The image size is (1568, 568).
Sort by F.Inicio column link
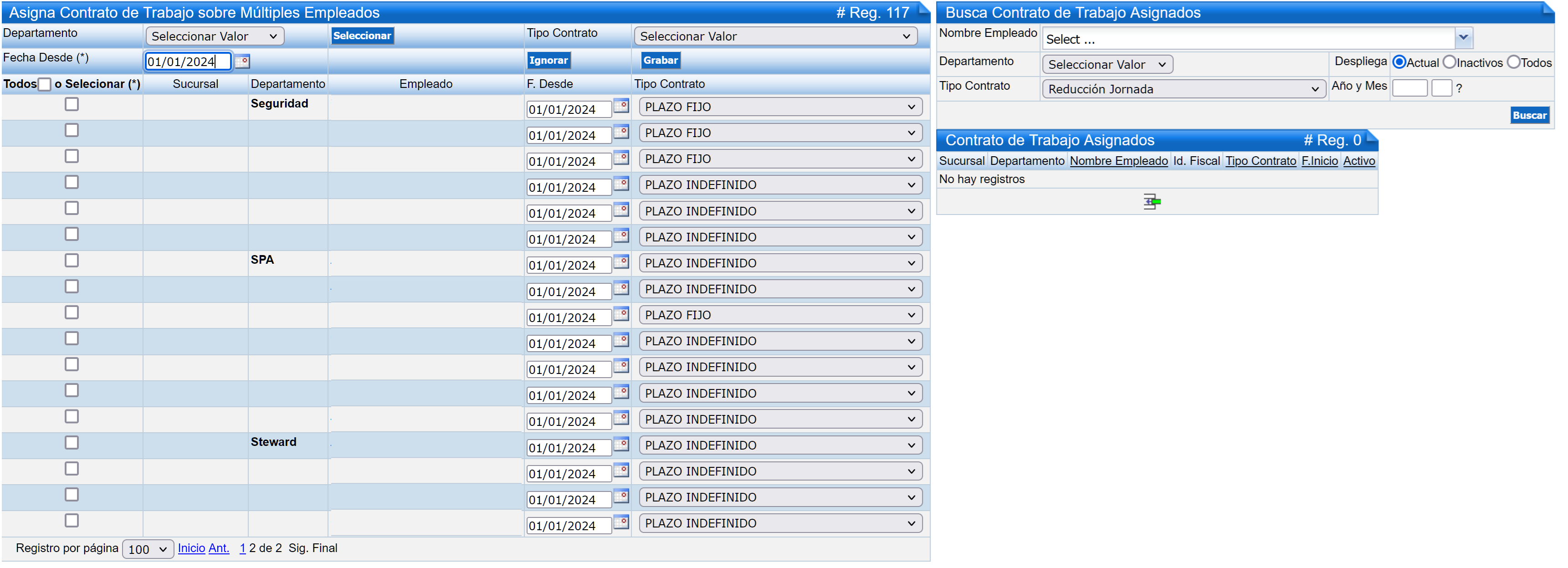1319,161
